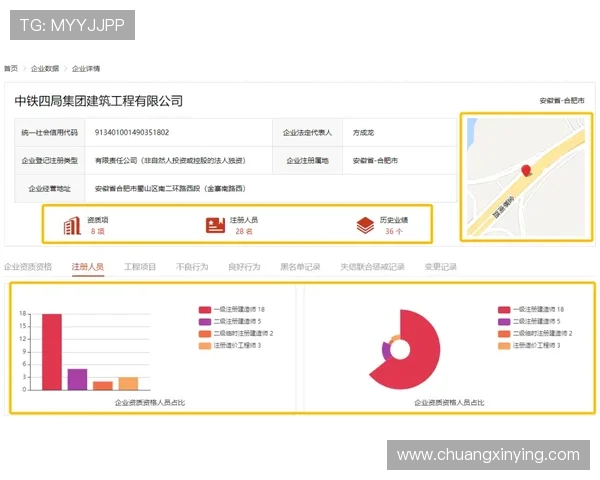Click the 有限责任公司 registration type value
Screen dimensions: 600x480
coord(170,160)
